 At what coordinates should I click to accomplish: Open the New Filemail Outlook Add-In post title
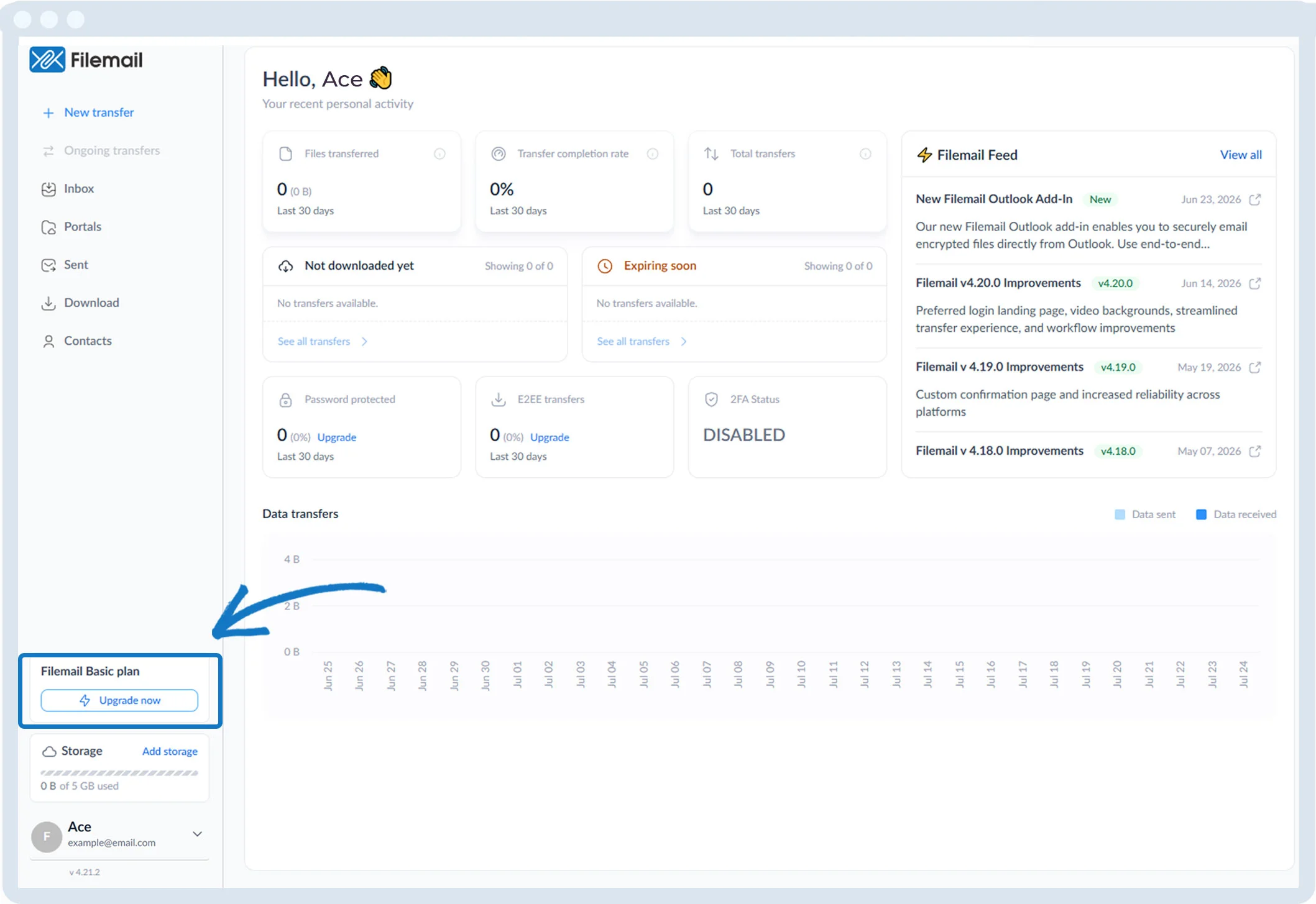[x=994, y=199]
